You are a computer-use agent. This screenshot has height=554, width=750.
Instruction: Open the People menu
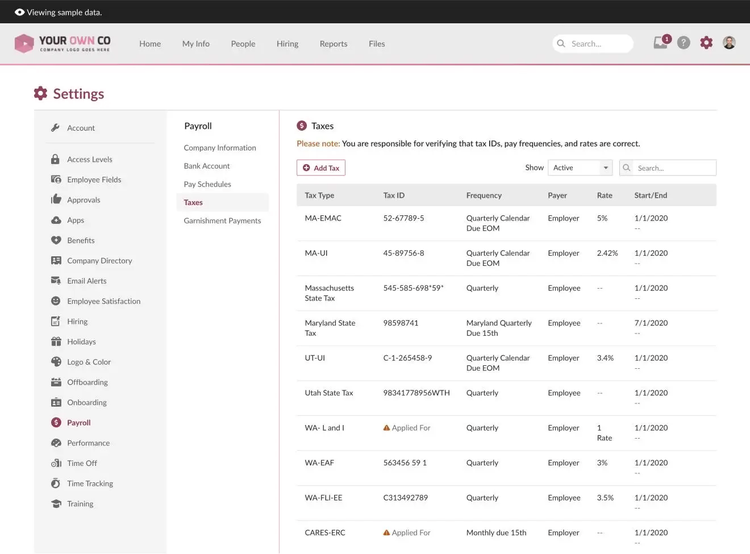pos(243,44)
